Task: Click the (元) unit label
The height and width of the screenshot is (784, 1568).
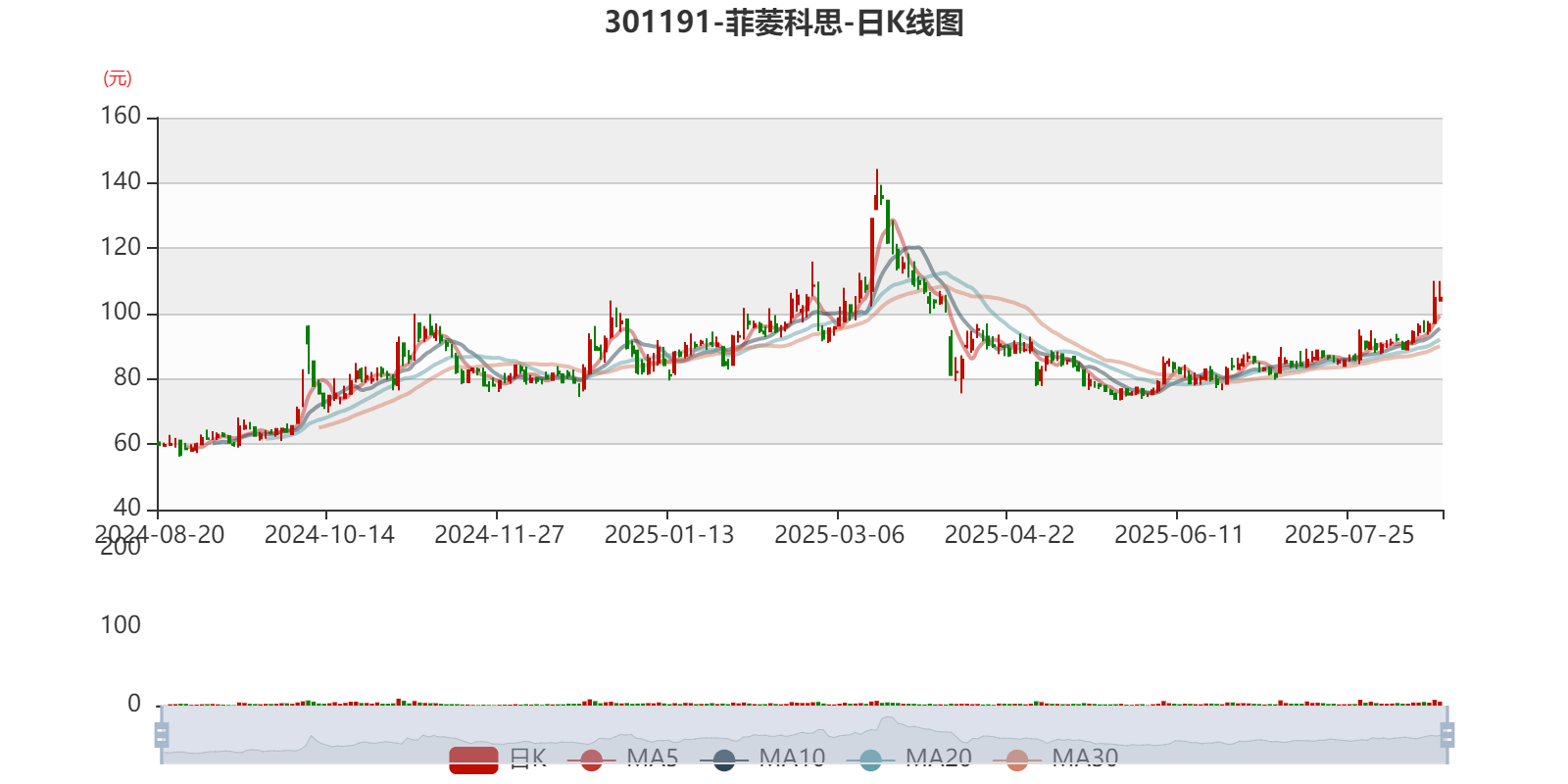Action: point(118,78)
